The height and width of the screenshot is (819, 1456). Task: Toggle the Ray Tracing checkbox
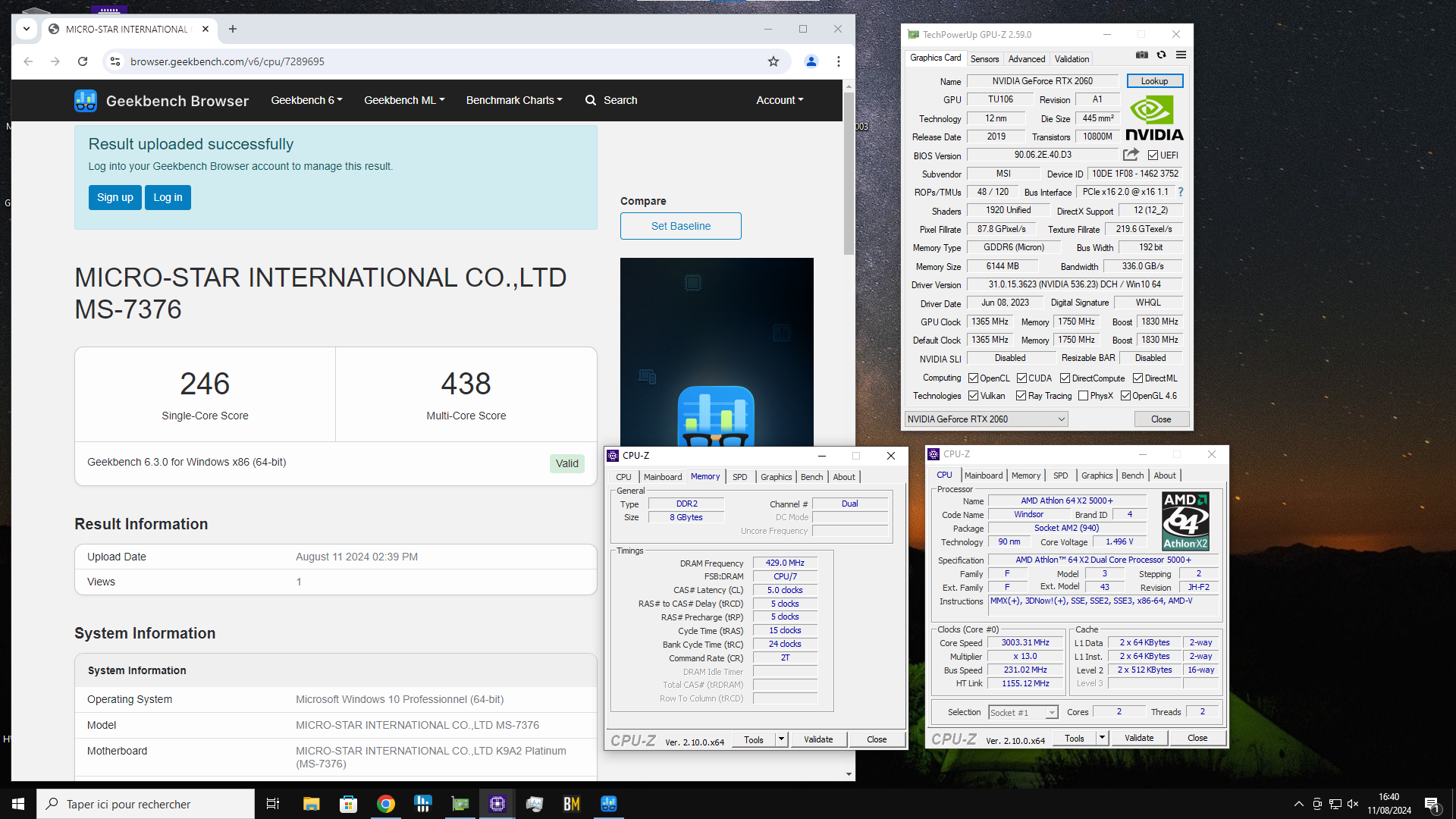(1021, 396)
